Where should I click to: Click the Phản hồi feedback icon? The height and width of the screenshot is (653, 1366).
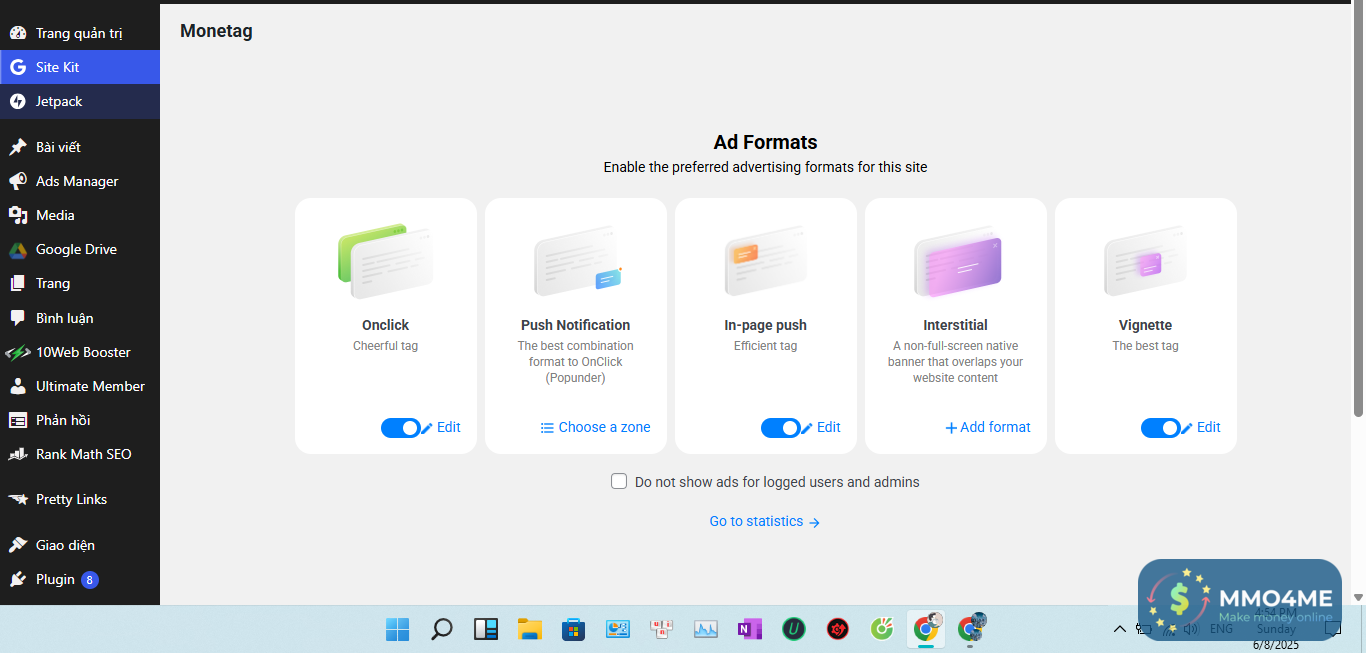18,420
